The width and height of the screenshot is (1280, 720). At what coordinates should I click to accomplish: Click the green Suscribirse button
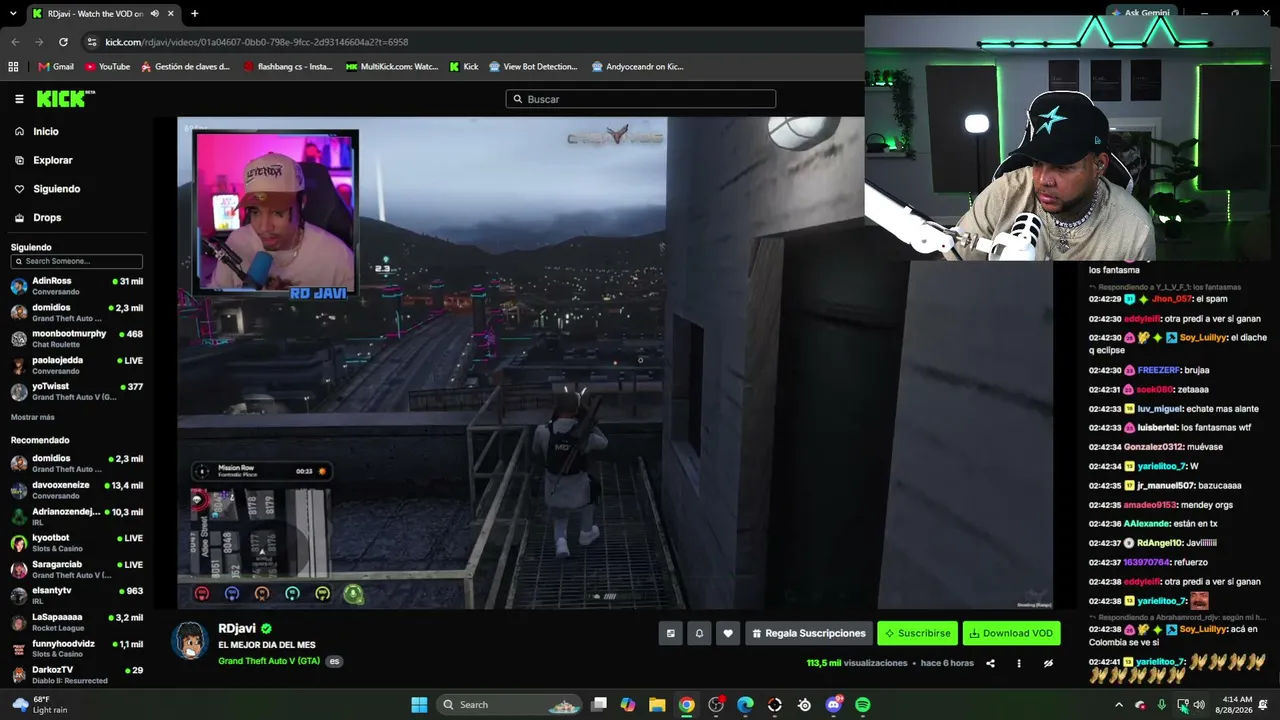point(917,633)
